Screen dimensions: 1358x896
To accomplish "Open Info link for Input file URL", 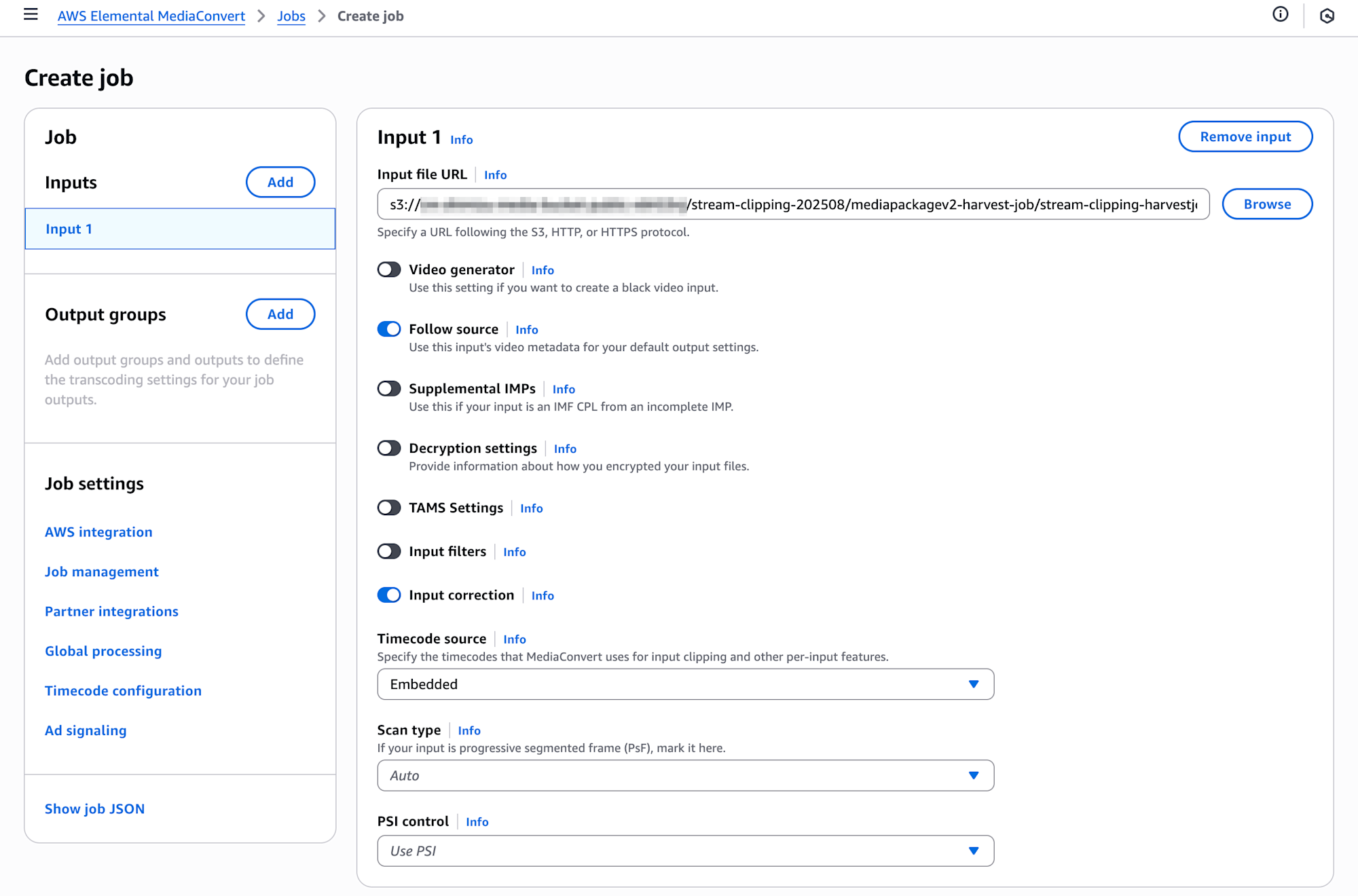I will pos(496,175).
